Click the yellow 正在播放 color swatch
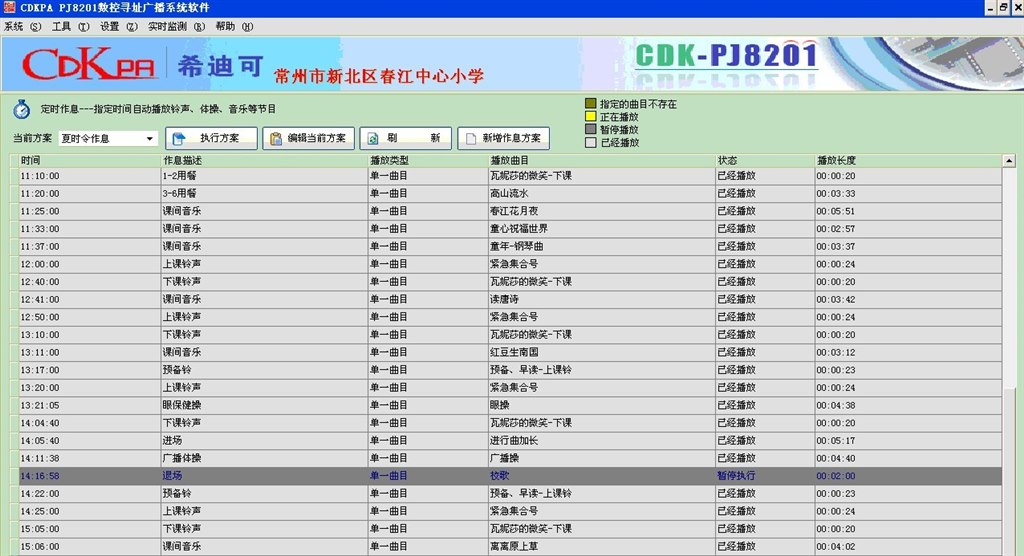 (x=591, y=117)
